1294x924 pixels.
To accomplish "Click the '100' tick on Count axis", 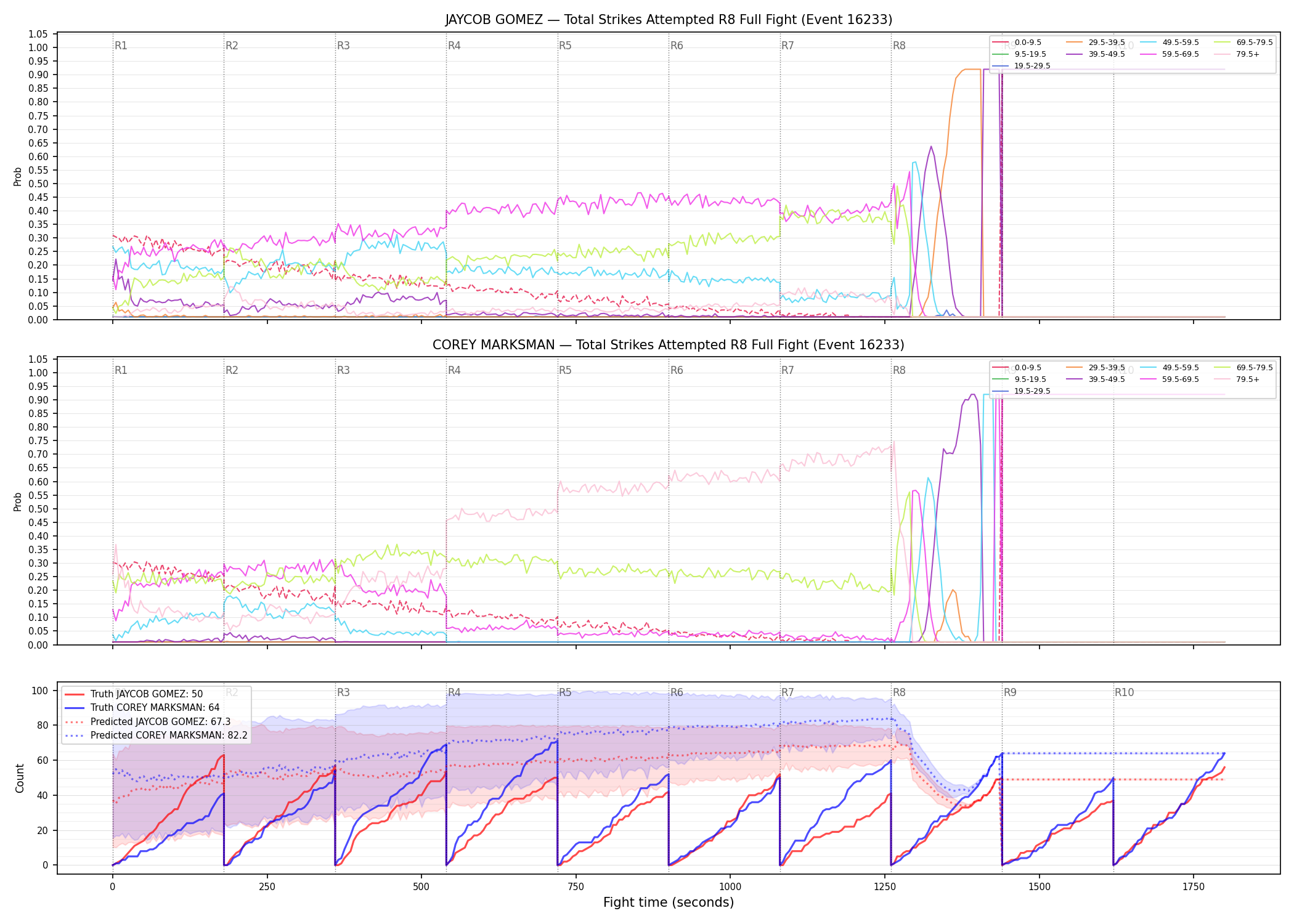I will point(40,691).
